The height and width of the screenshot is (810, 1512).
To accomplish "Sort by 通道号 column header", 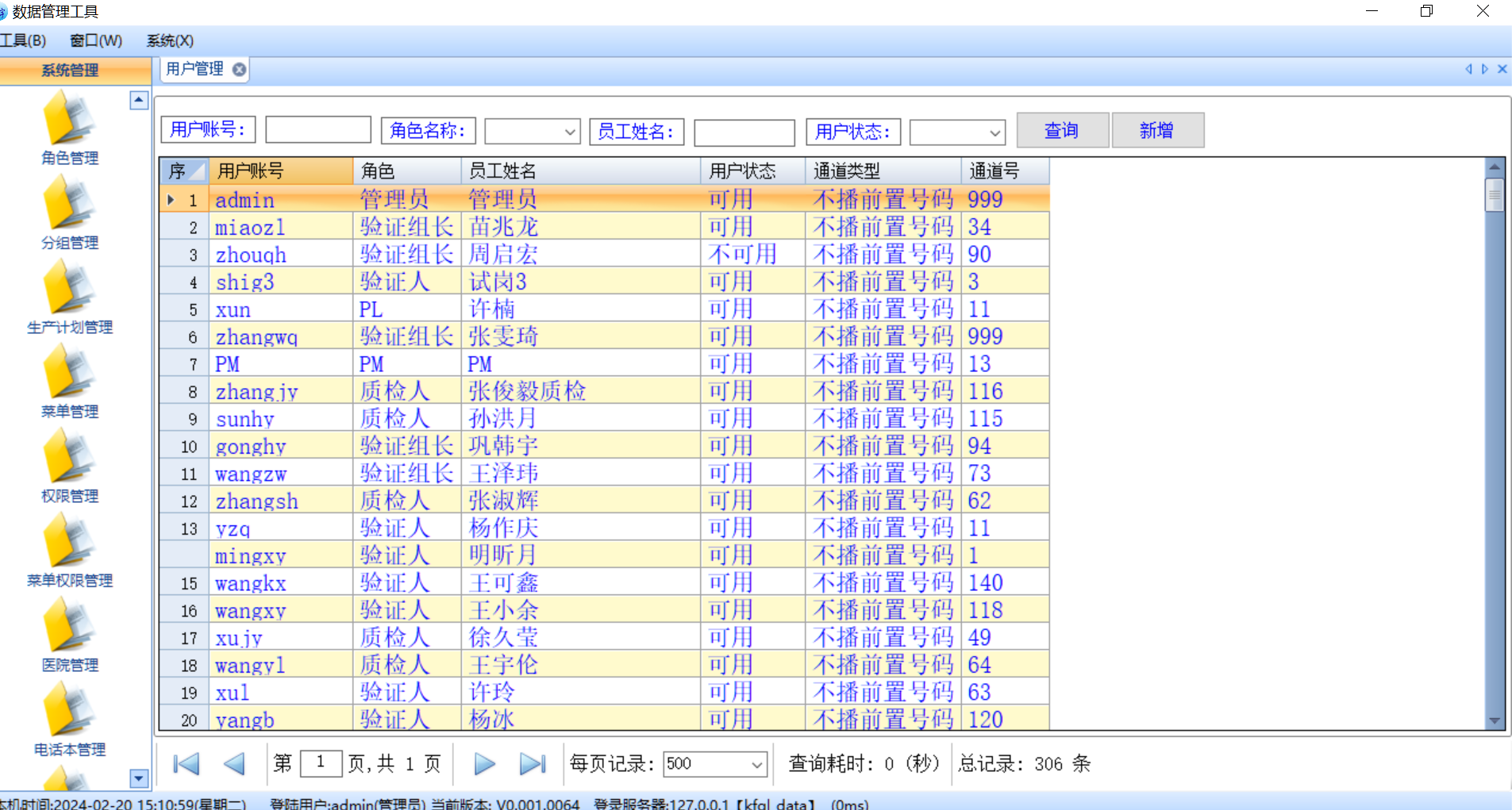I will click(x=1005, y=171).
